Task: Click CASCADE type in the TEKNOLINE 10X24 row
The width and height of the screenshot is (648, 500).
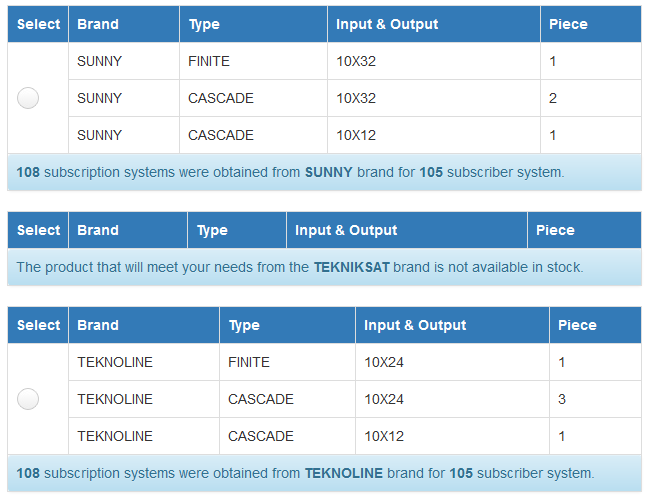Action: click(261, 399)
